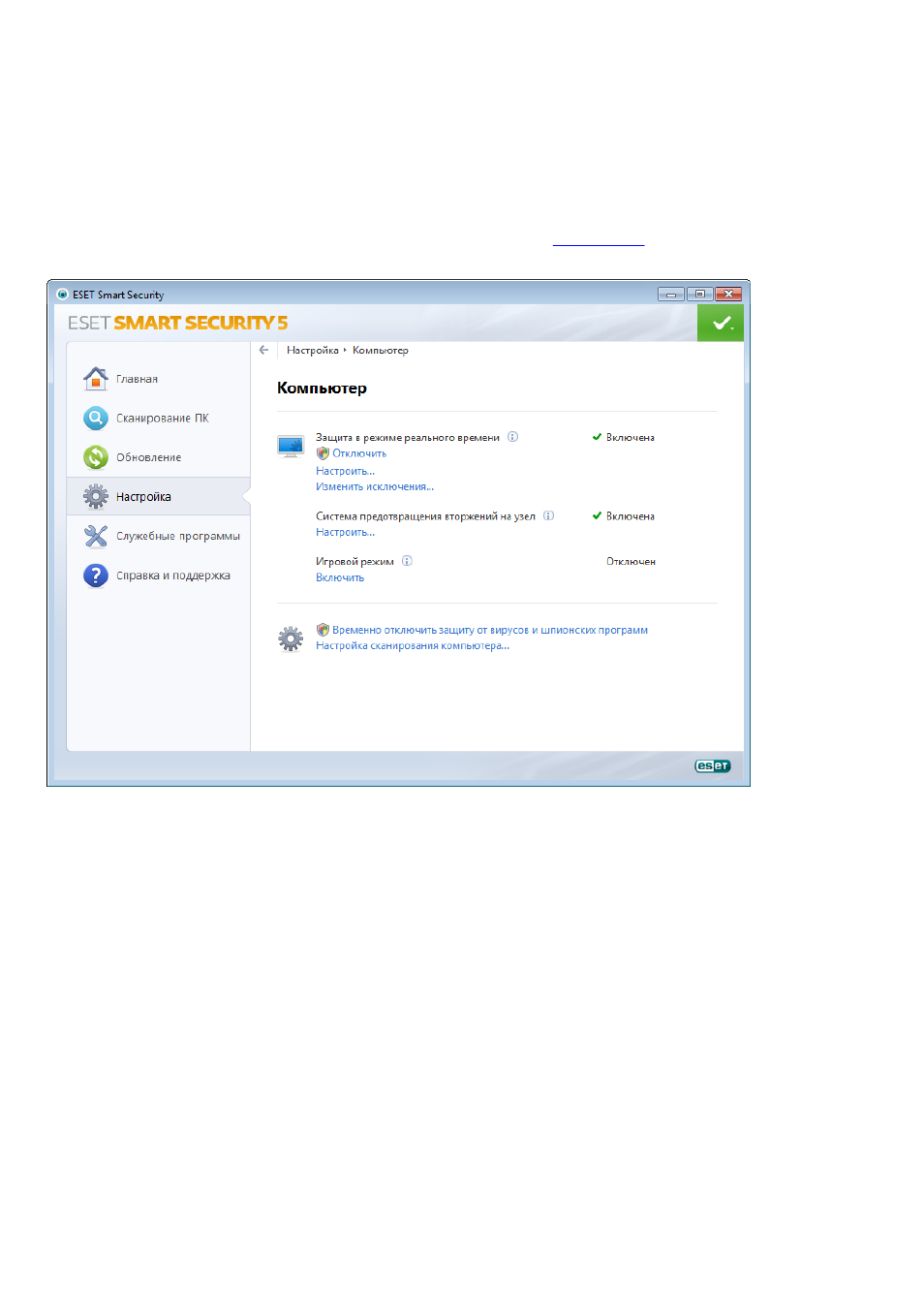Click Настроить link under intrusion prevention
Image resolution: width=924 pixels, height=1308 pixels.
(x=345, y=532)
